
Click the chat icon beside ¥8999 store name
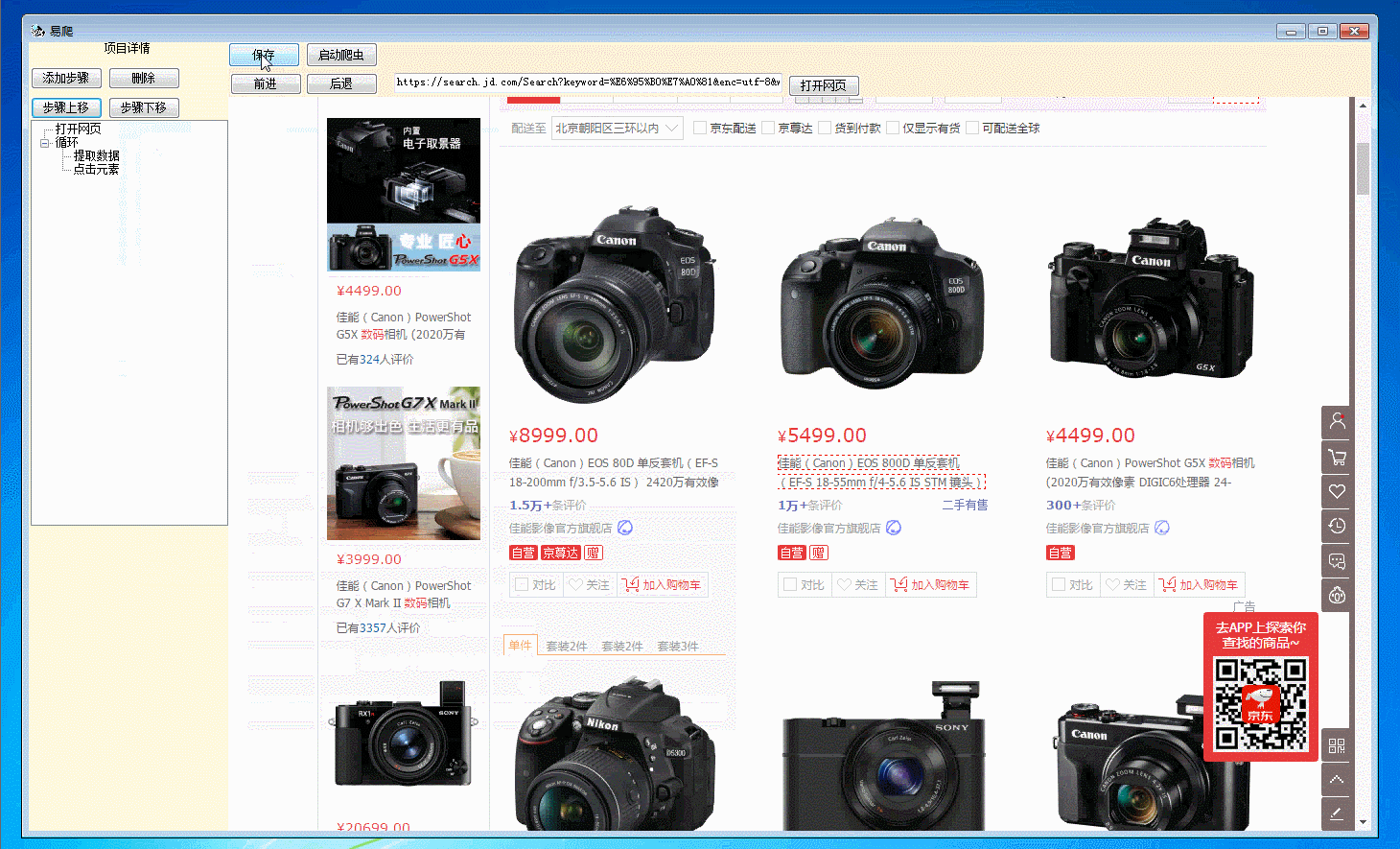tap(625, 528)
